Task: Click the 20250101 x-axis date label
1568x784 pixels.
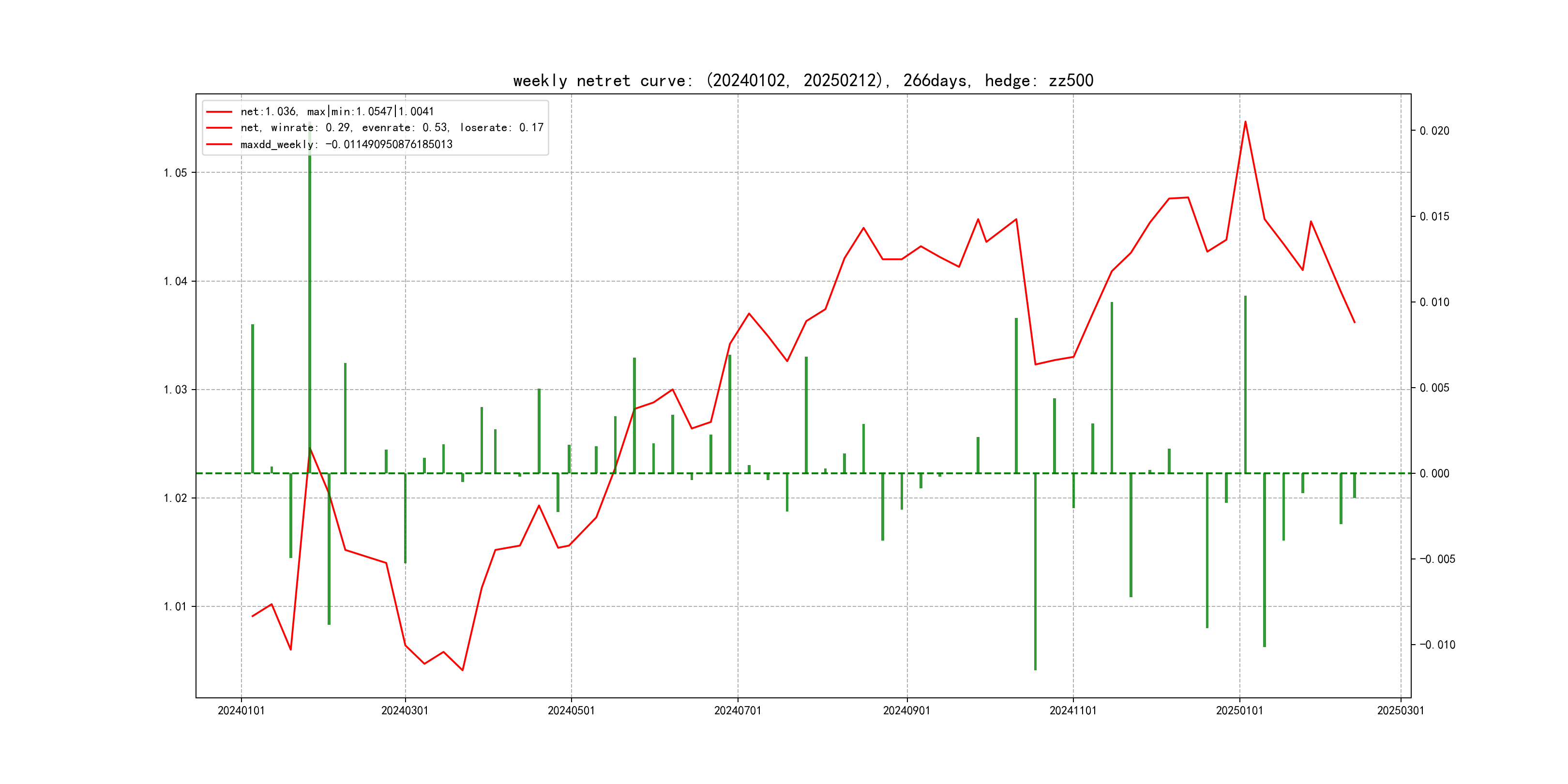Action: pyautogui.click(x=1239, y=710)
